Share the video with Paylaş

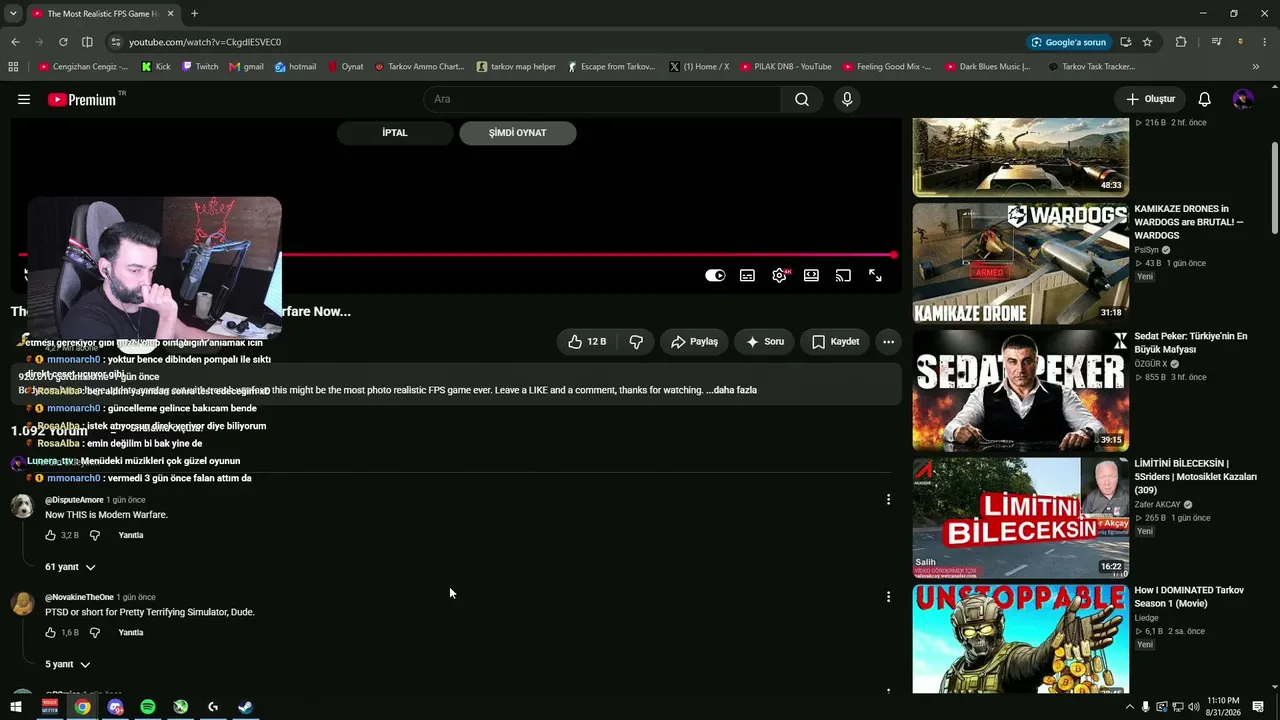click(694, 342)
